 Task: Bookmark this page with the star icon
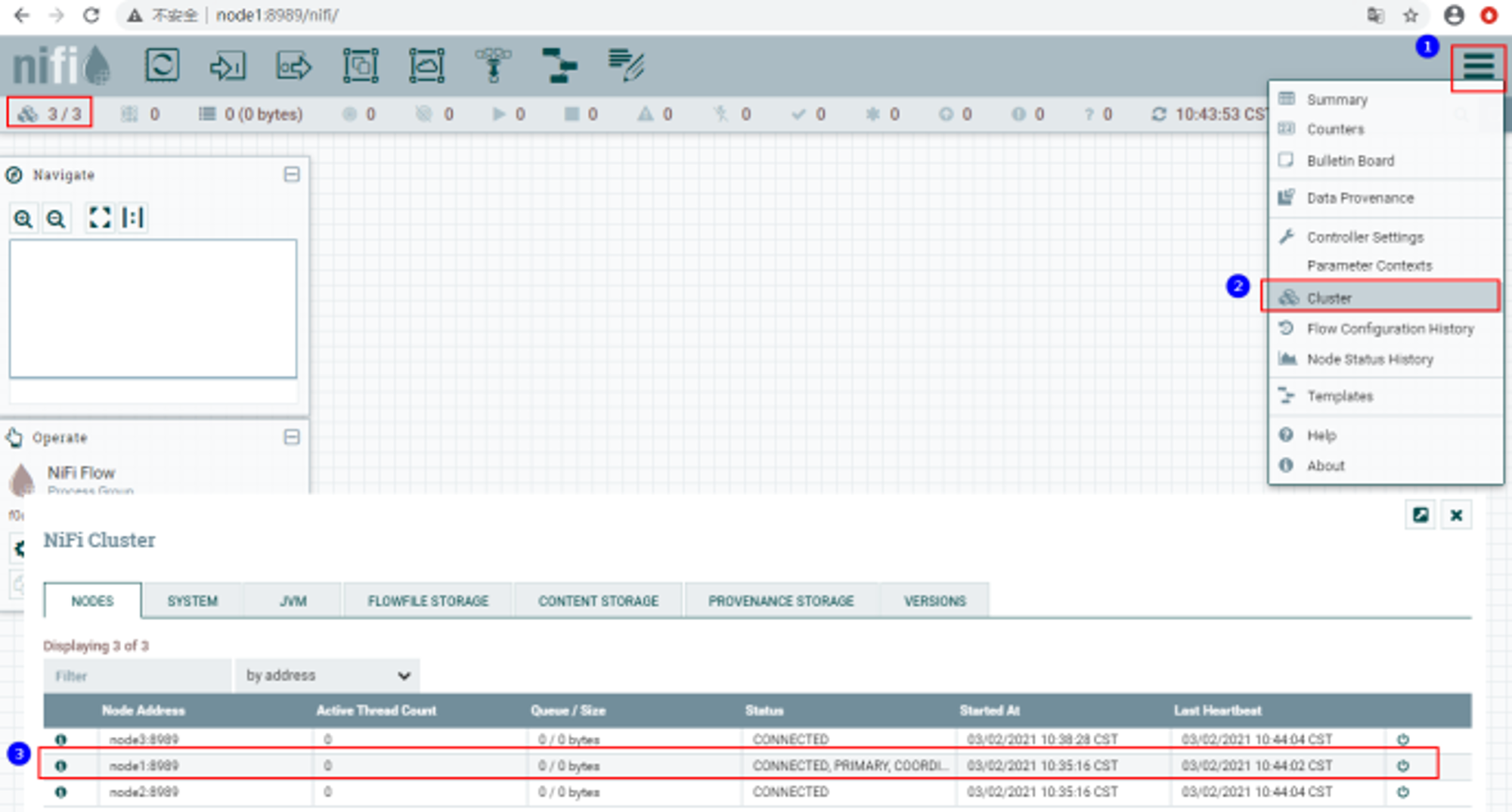(x=1411, y=15)
